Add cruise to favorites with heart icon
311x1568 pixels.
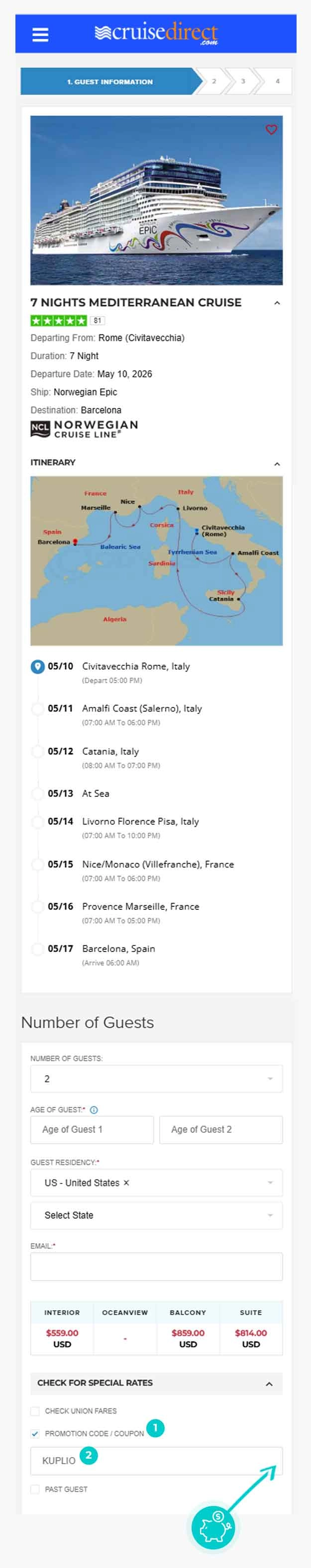271,130
